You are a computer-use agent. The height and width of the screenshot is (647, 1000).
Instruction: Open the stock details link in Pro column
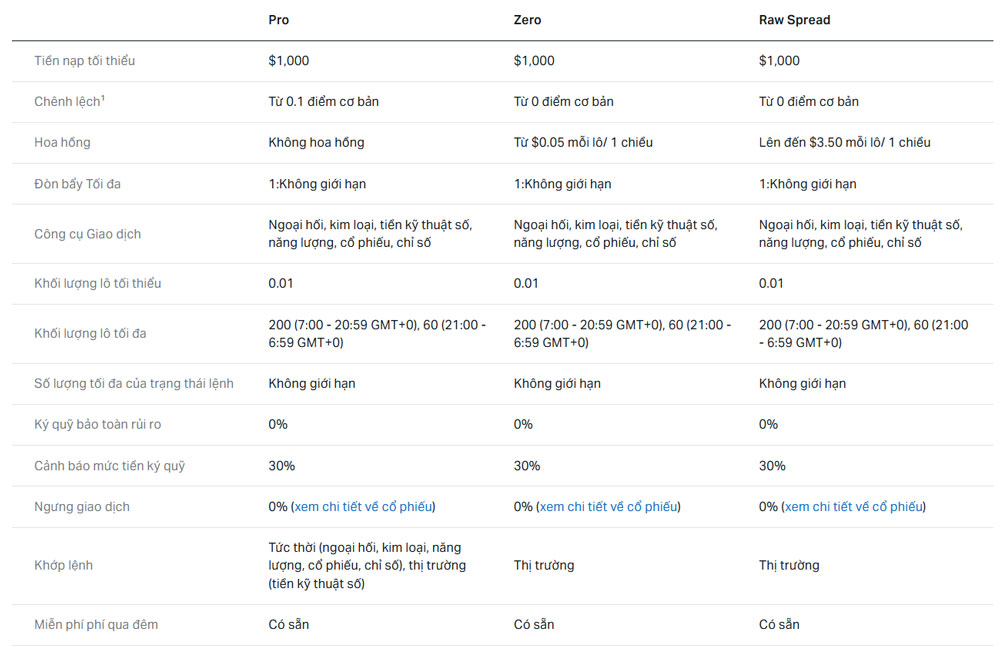pyautogui.click(x=364, y=507)
